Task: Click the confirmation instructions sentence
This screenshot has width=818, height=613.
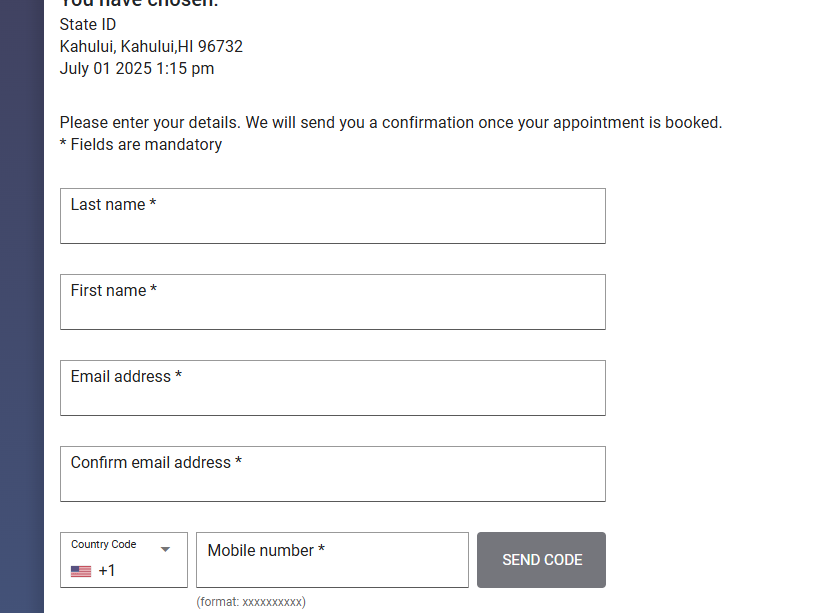Action: tap(391, 123)
